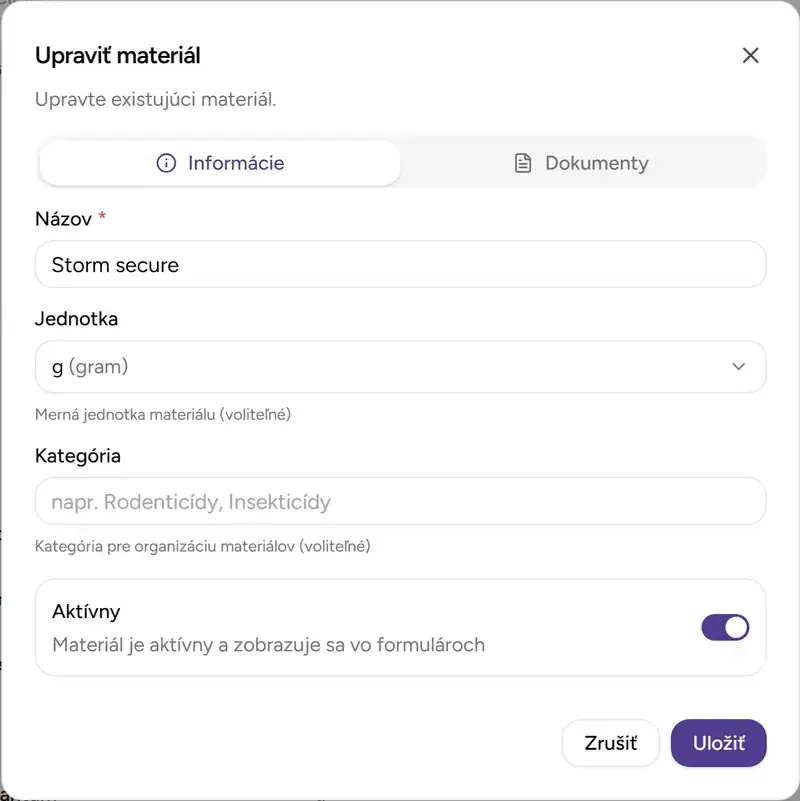Click the Upraviť materiál dialog title
This screenshot has width=800, height=801.
point(117,55)
